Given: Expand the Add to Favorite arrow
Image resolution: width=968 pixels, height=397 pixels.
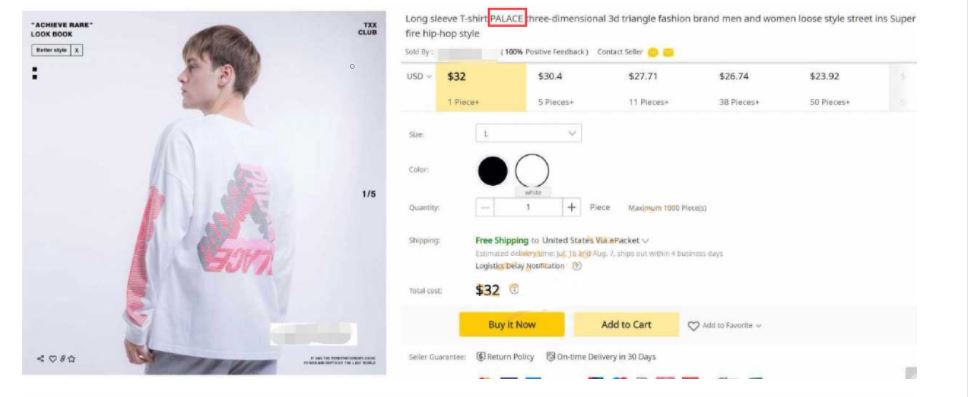Looking at the screenshot, I should 758,326.
